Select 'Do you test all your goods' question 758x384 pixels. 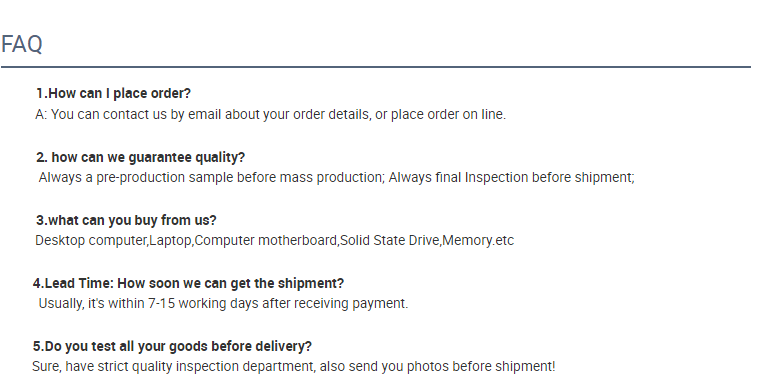pos(173,346)
